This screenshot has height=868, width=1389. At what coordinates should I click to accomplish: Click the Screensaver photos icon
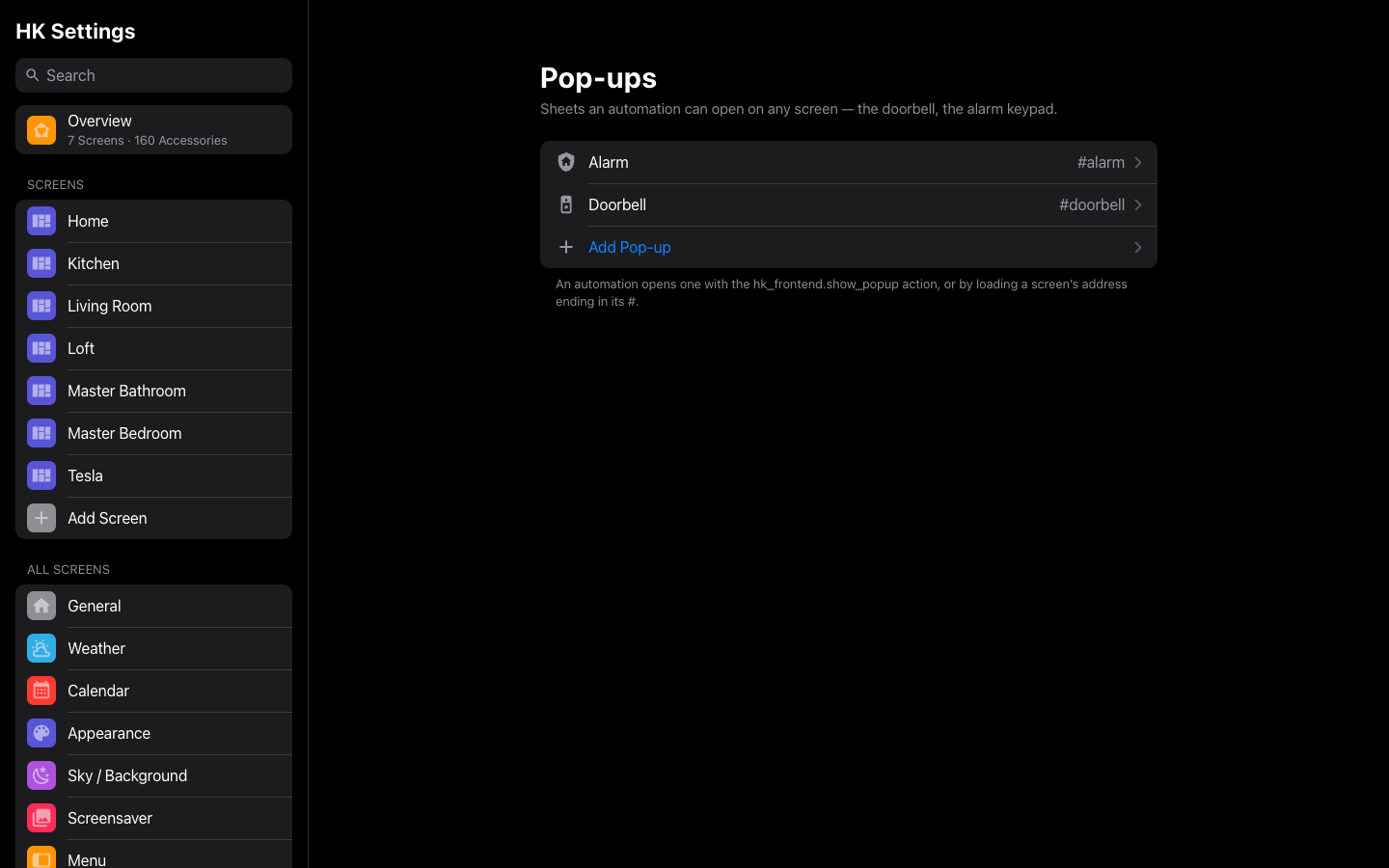coord(41,818)
